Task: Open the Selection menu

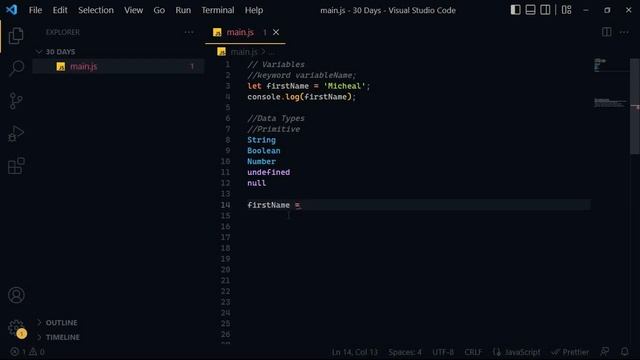Action: 96,10
